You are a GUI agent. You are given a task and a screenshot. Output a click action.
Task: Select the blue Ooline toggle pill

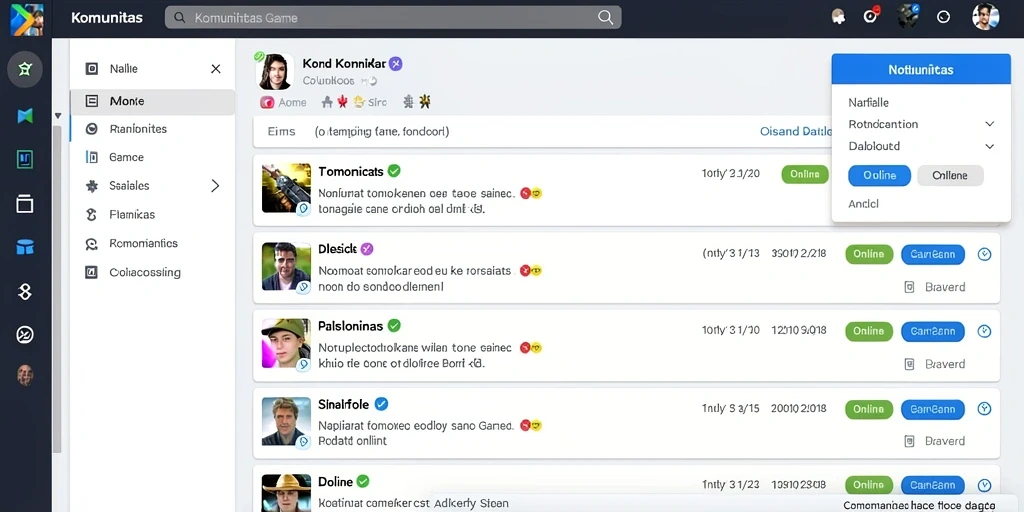pyautogui.click(x=879, y=176)
